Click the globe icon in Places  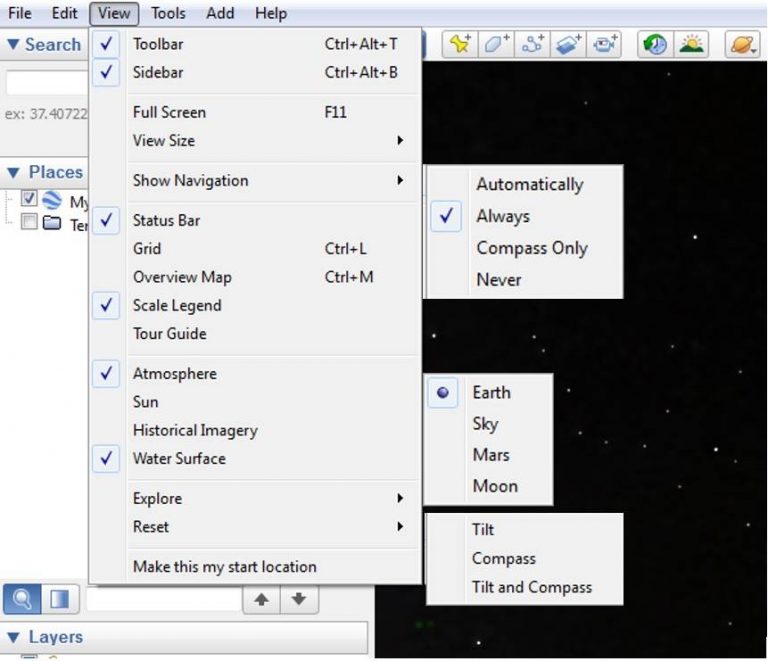click(52, 200)
